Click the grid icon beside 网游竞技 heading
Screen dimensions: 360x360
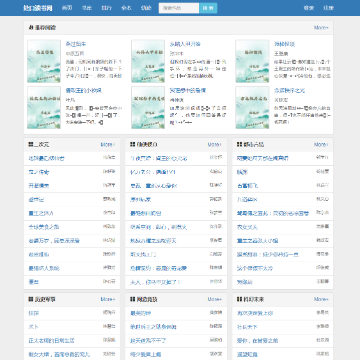(132, 299)
